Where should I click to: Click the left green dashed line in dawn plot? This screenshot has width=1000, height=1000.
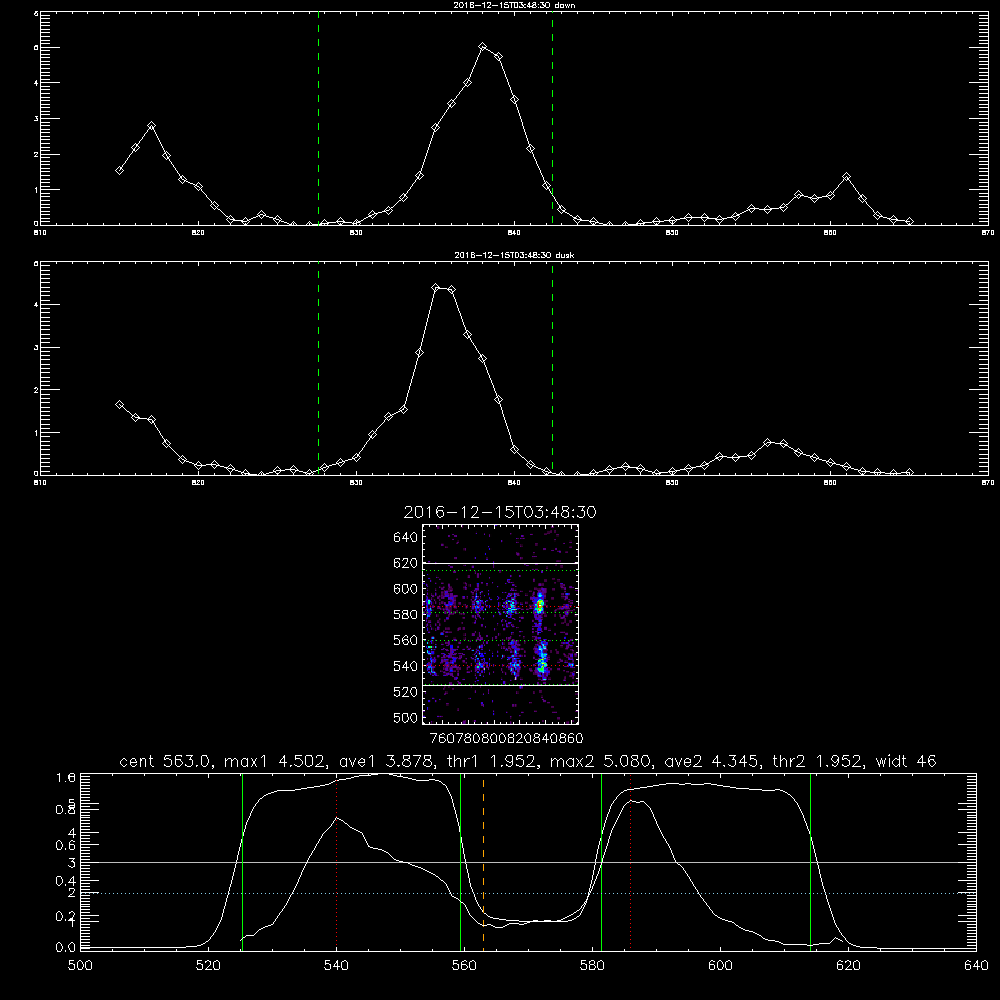[318, 118]
